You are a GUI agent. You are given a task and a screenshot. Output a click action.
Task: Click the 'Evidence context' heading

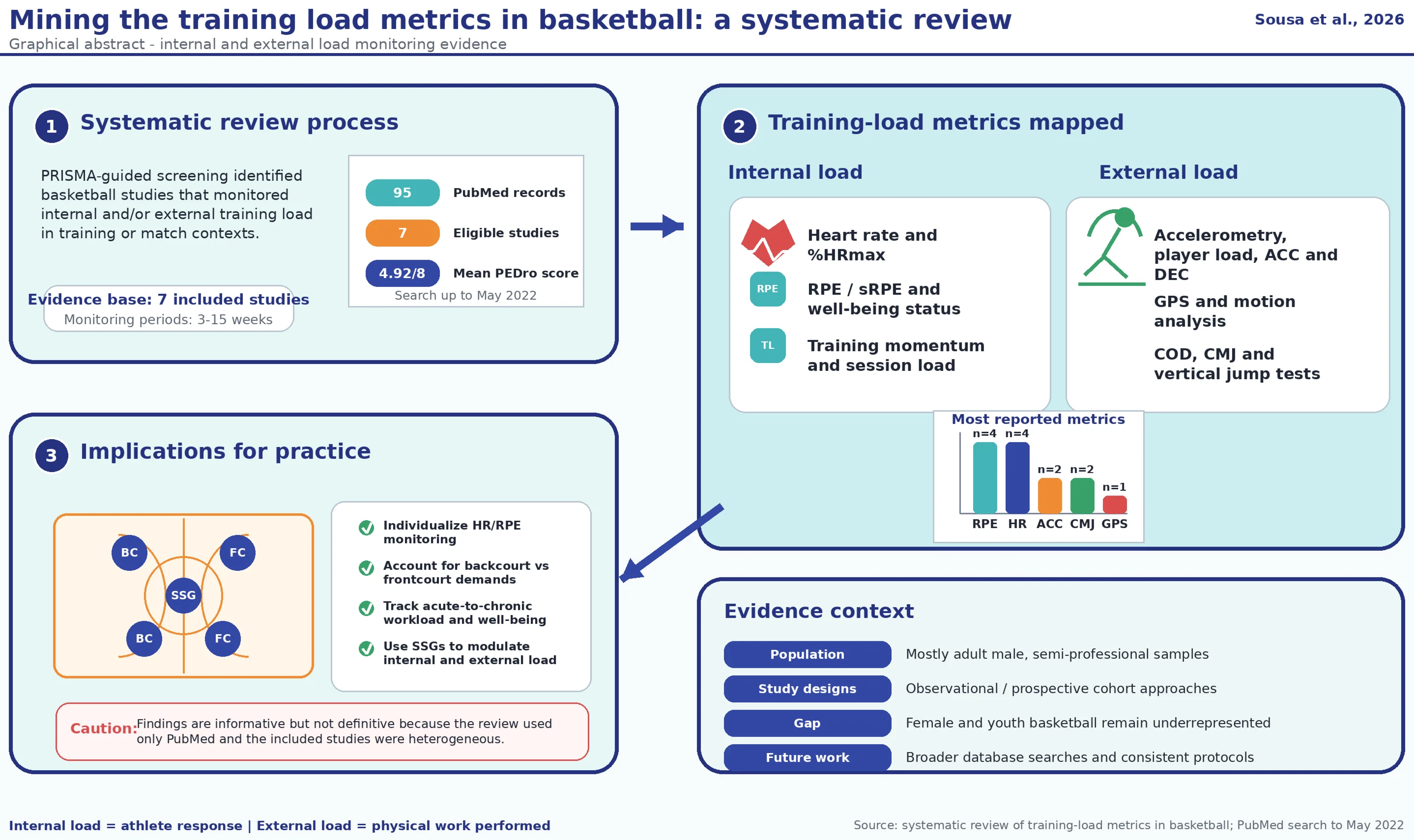click(x=819, y=611)
